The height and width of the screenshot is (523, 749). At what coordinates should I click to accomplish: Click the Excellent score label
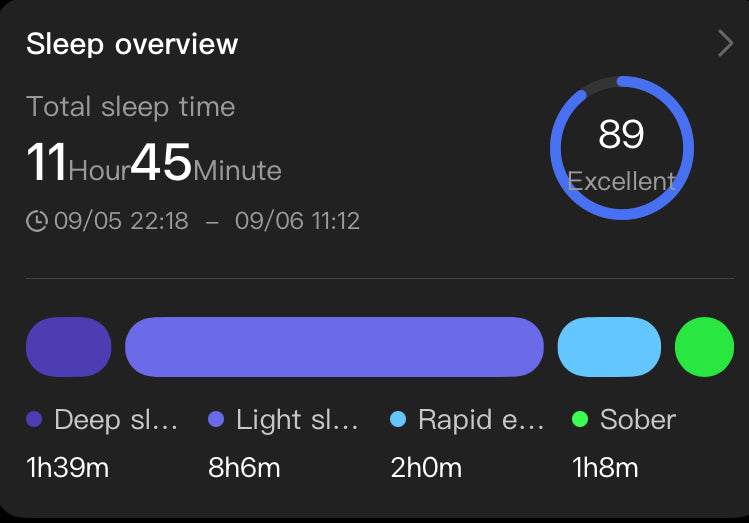621,181
